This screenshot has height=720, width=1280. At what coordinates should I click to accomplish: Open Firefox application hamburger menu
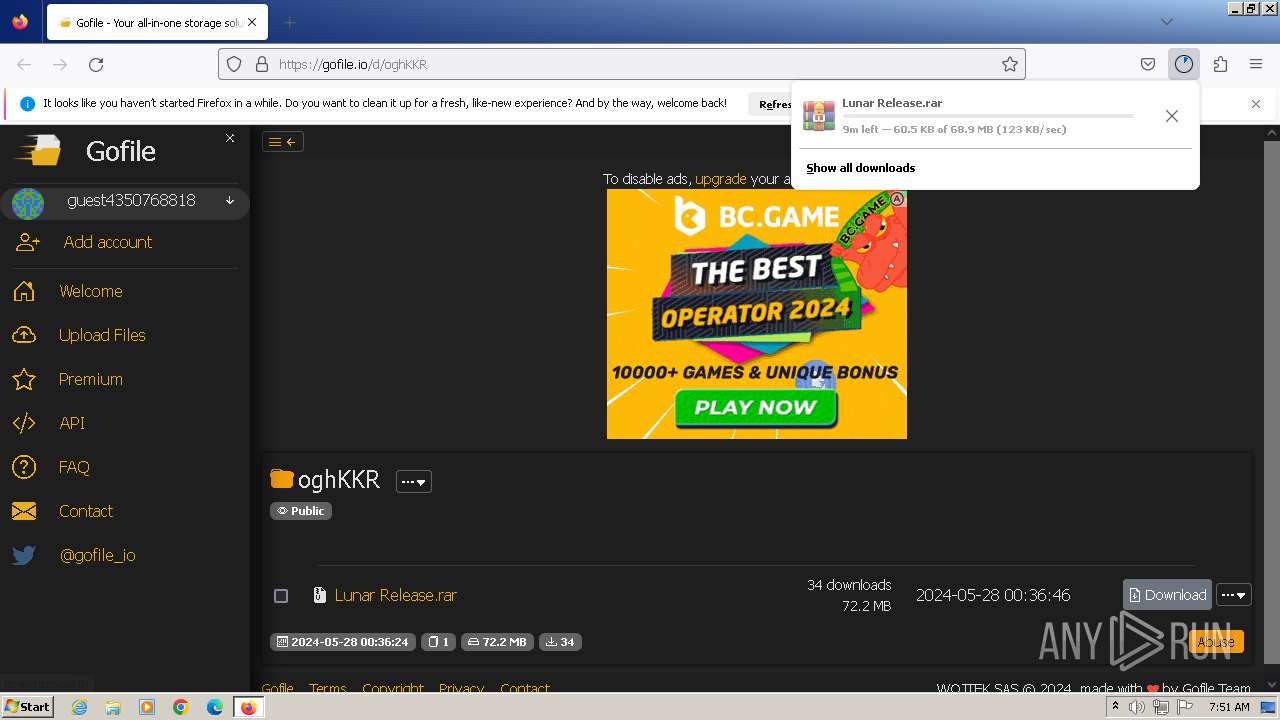click(1256, 64)
